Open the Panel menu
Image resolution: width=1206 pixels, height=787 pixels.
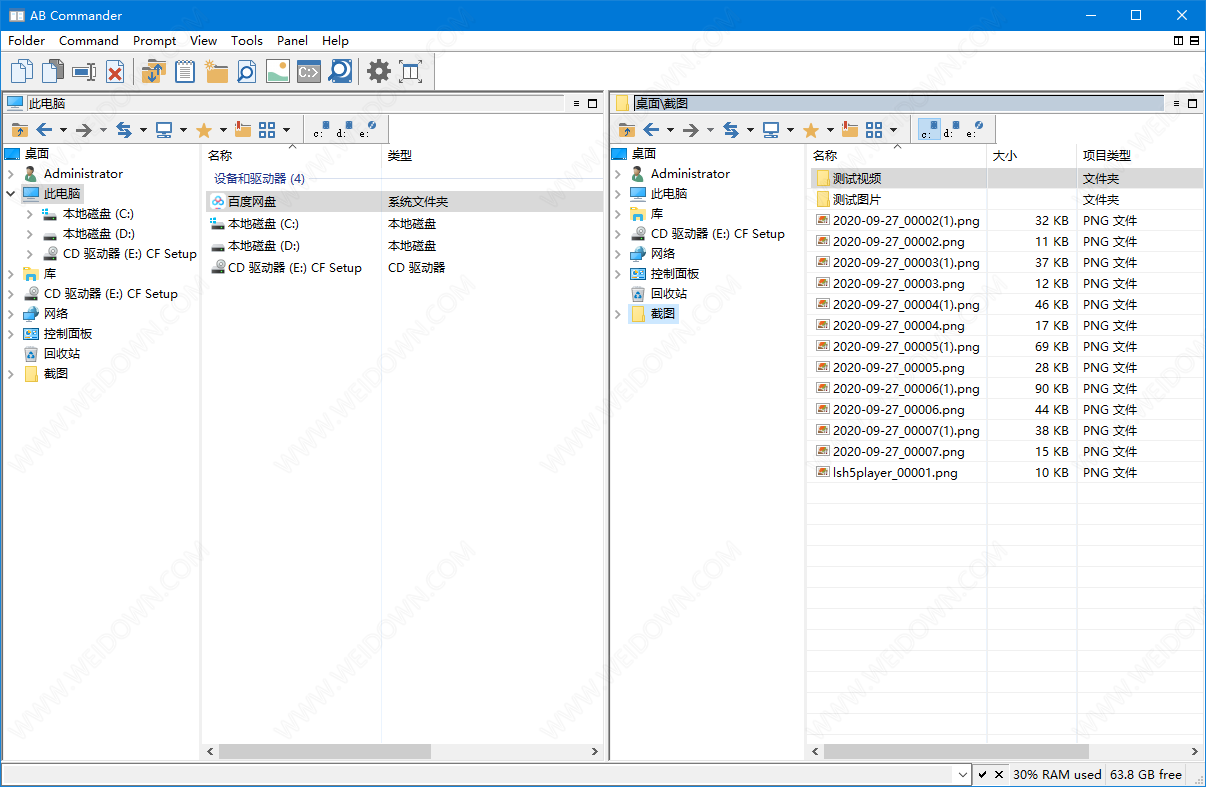292,41
